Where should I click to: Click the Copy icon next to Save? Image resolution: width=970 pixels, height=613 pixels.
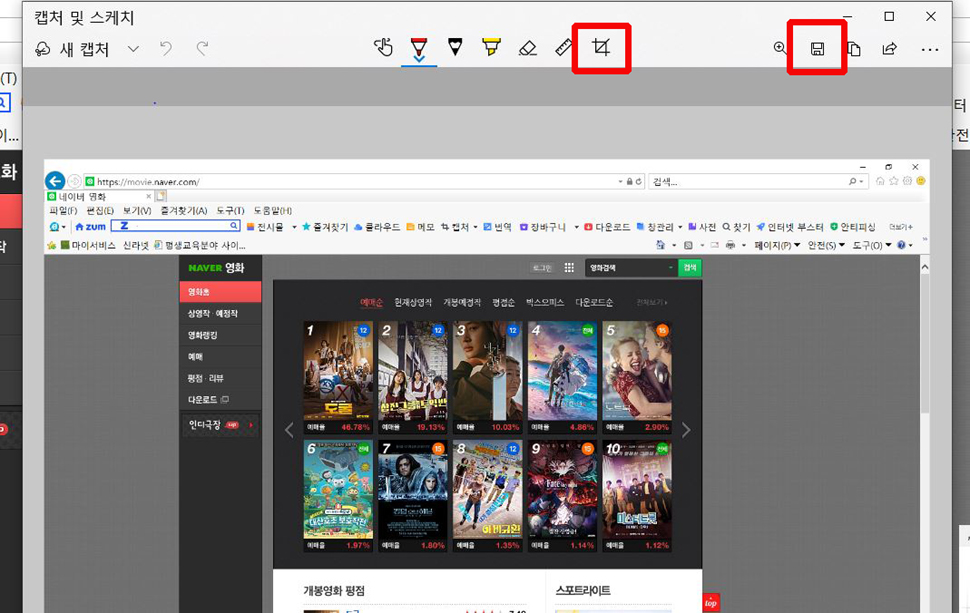(854, 49)
